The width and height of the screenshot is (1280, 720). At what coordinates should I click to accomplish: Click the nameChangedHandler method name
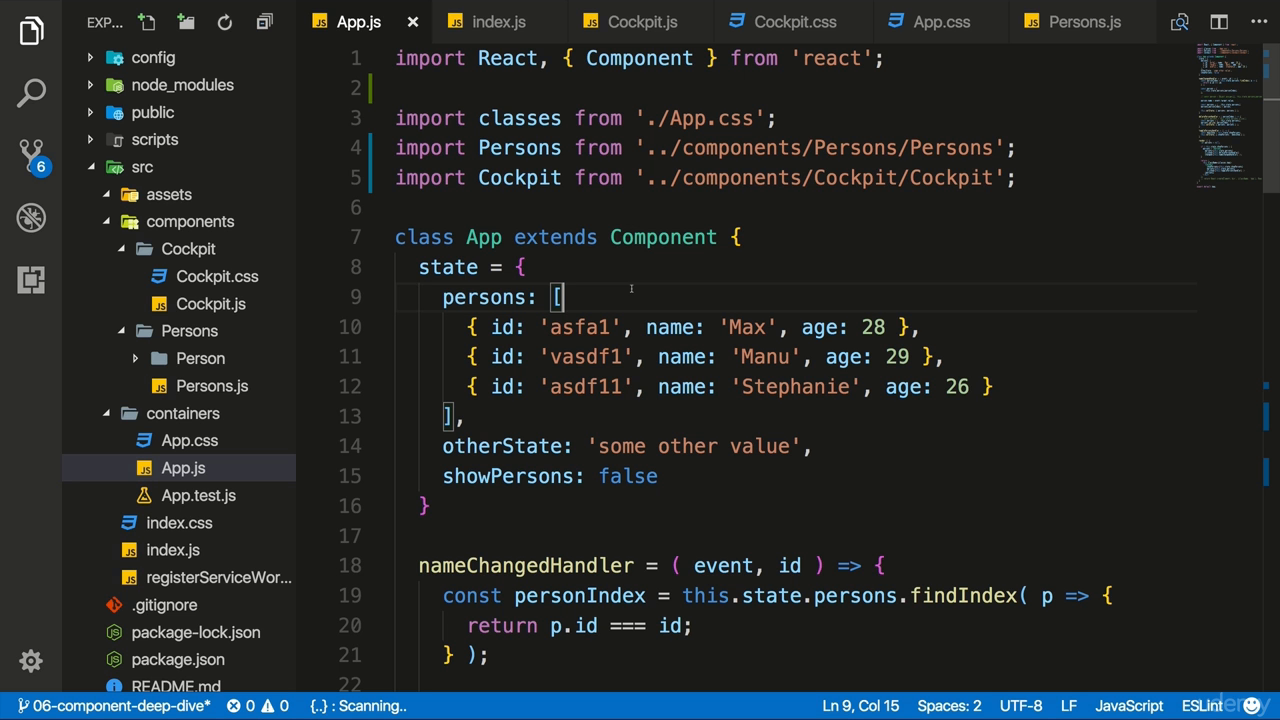526,566
